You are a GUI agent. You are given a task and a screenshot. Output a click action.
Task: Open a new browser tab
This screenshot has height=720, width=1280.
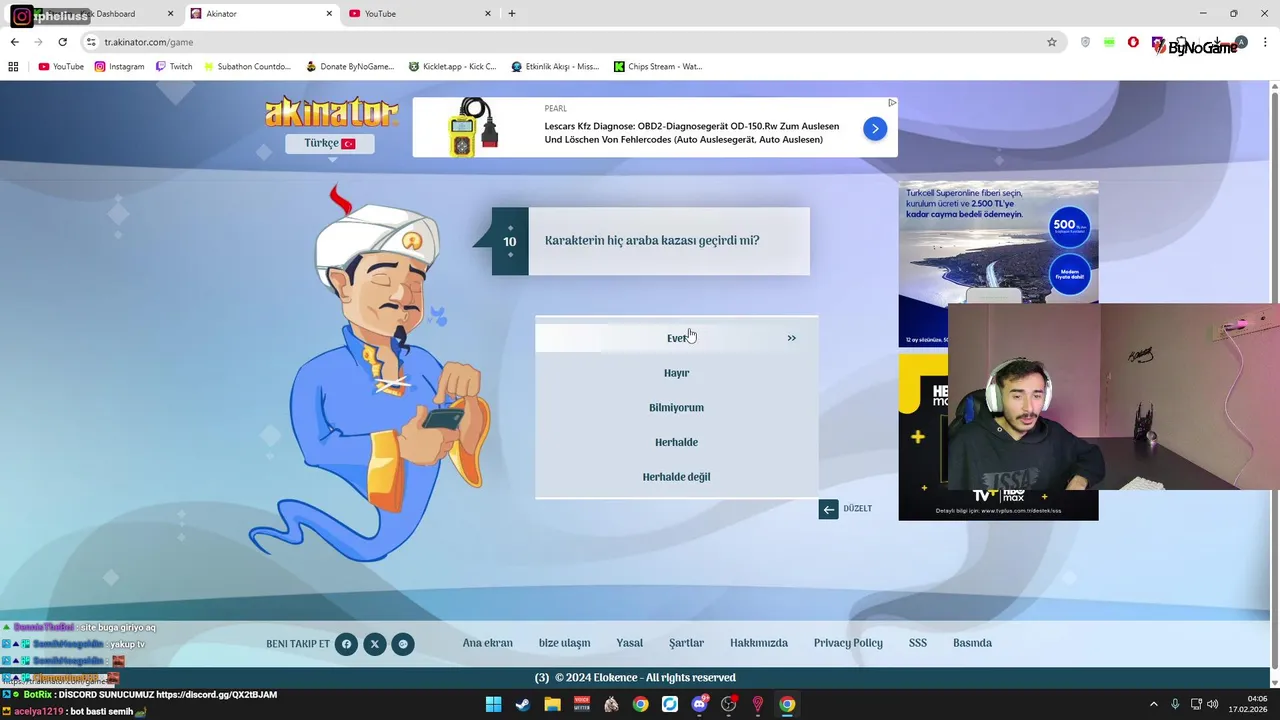pos(512,14)
